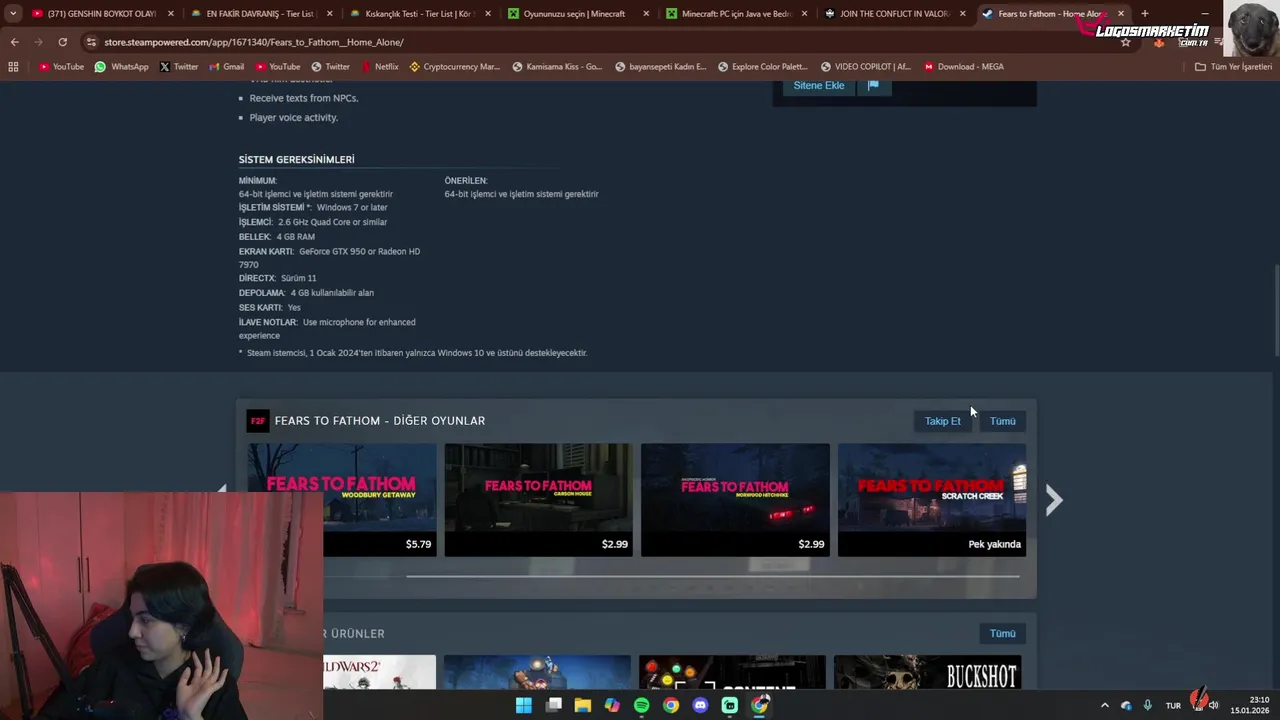This screenshot has height=720, width=1280.
Task: Close the Fears to Fathom browser tab
Action: (1120, 14)
